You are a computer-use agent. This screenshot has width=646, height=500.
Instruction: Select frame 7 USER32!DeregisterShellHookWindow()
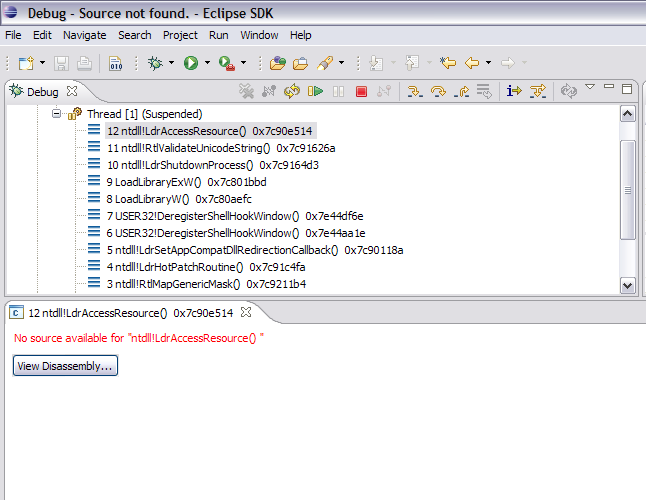[235, 216]
